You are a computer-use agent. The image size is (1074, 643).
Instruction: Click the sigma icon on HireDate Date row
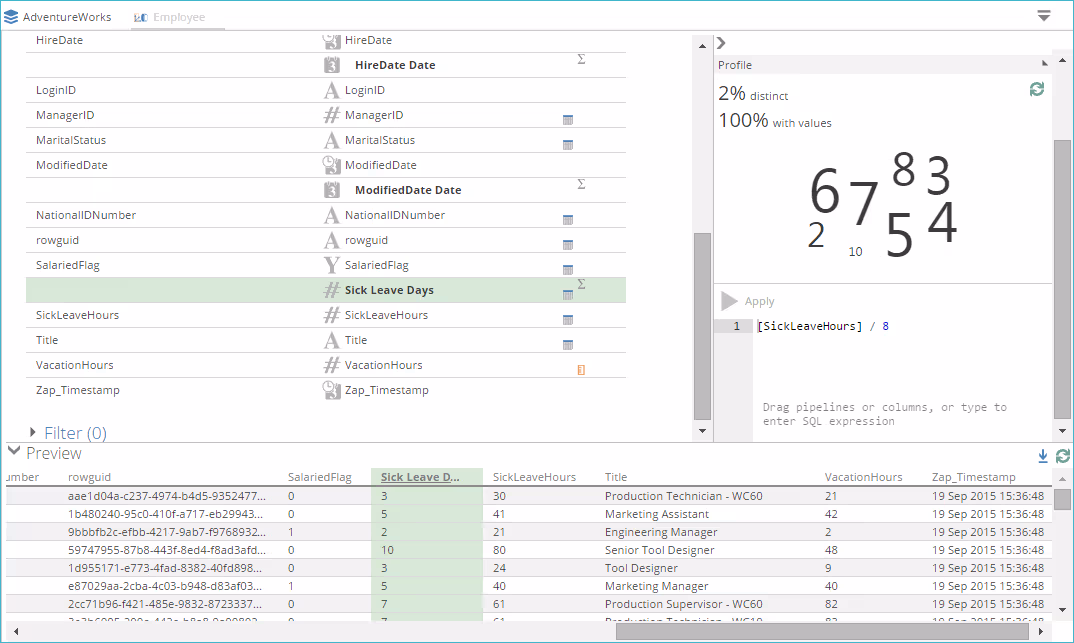click(x=581, y=60)
